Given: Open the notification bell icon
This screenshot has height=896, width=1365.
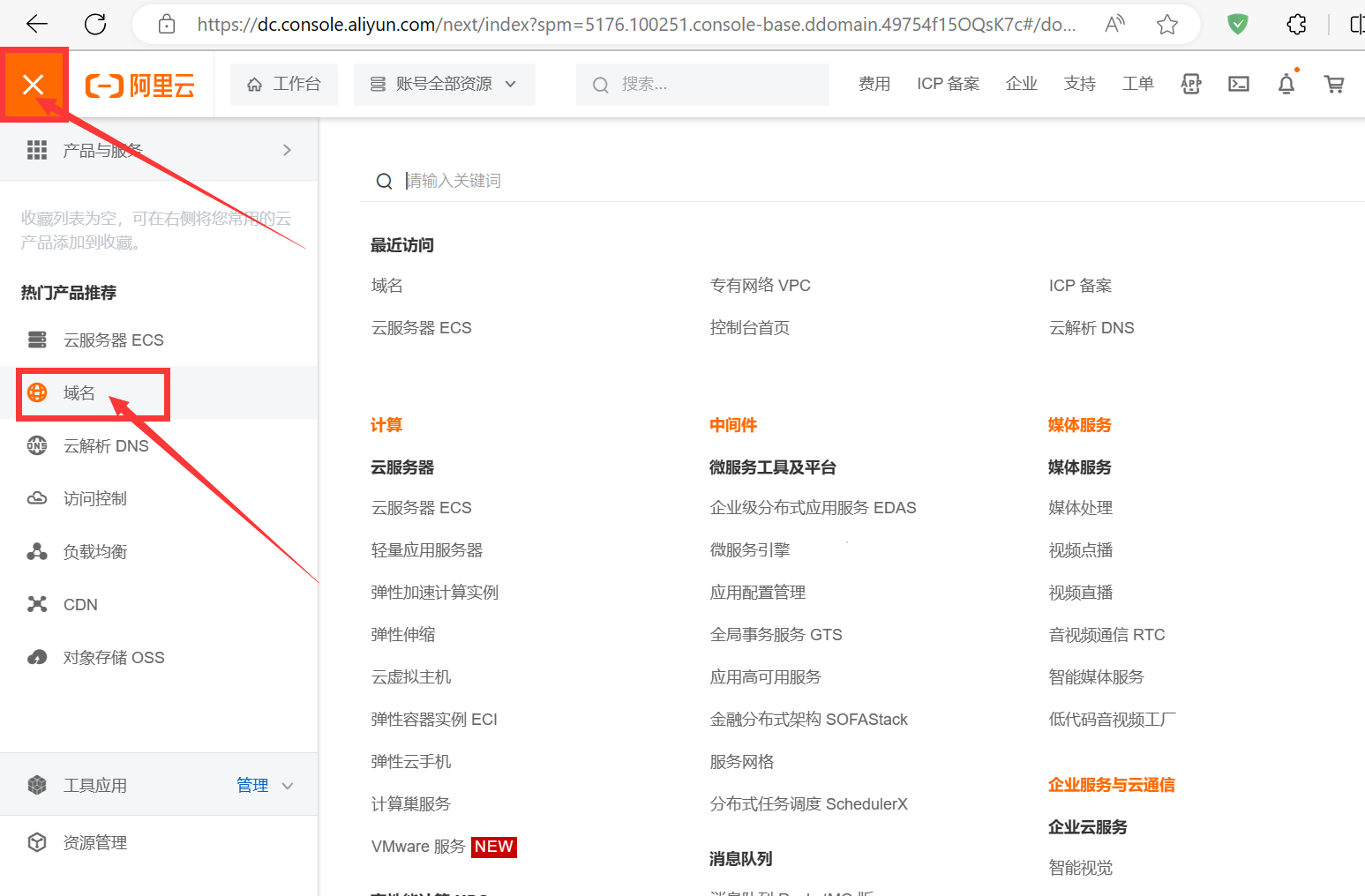Looking at the screenshot, I should click(x=1286, y=84).
